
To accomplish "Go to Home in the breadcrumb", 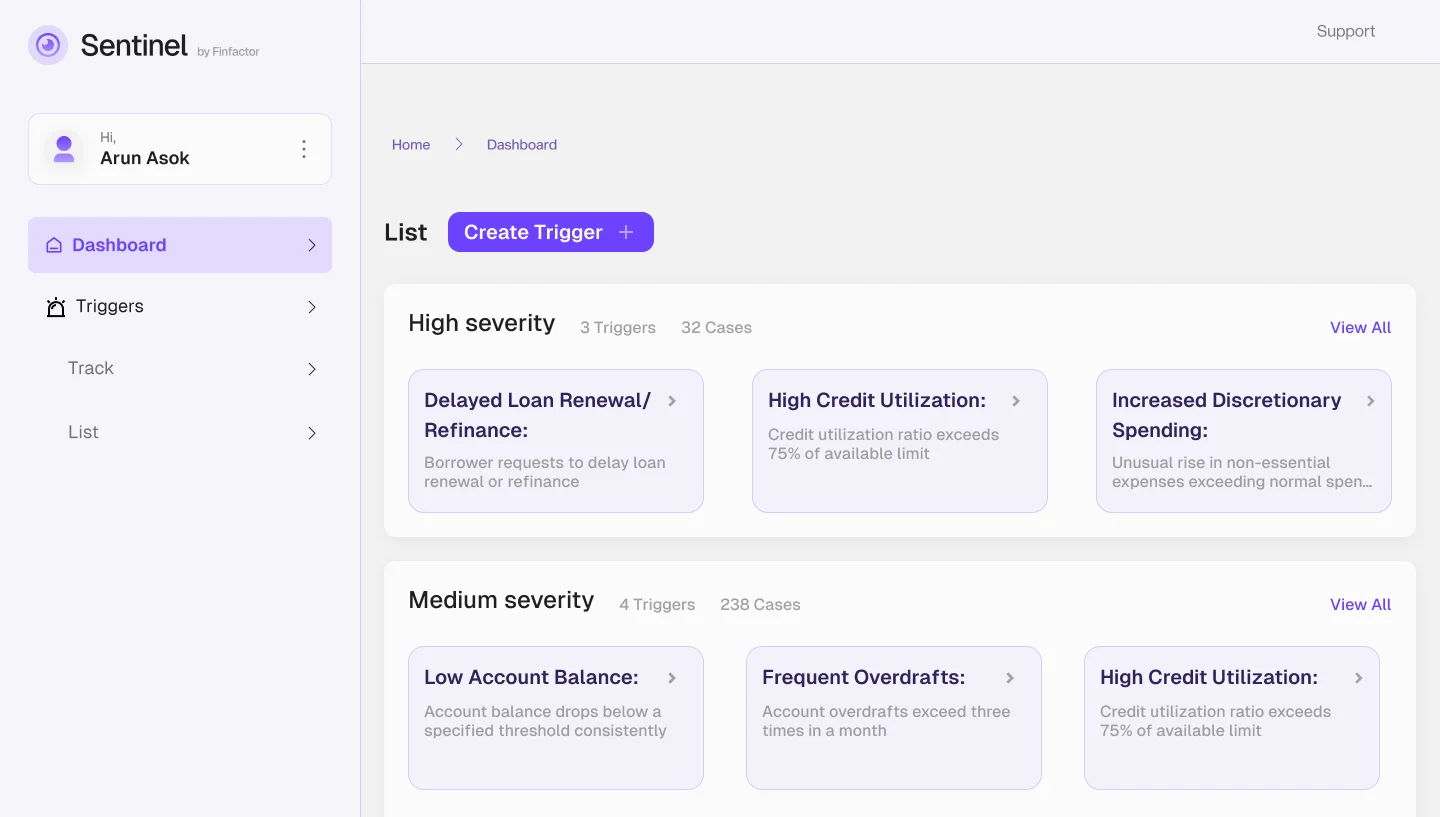I will click(411, 144).
